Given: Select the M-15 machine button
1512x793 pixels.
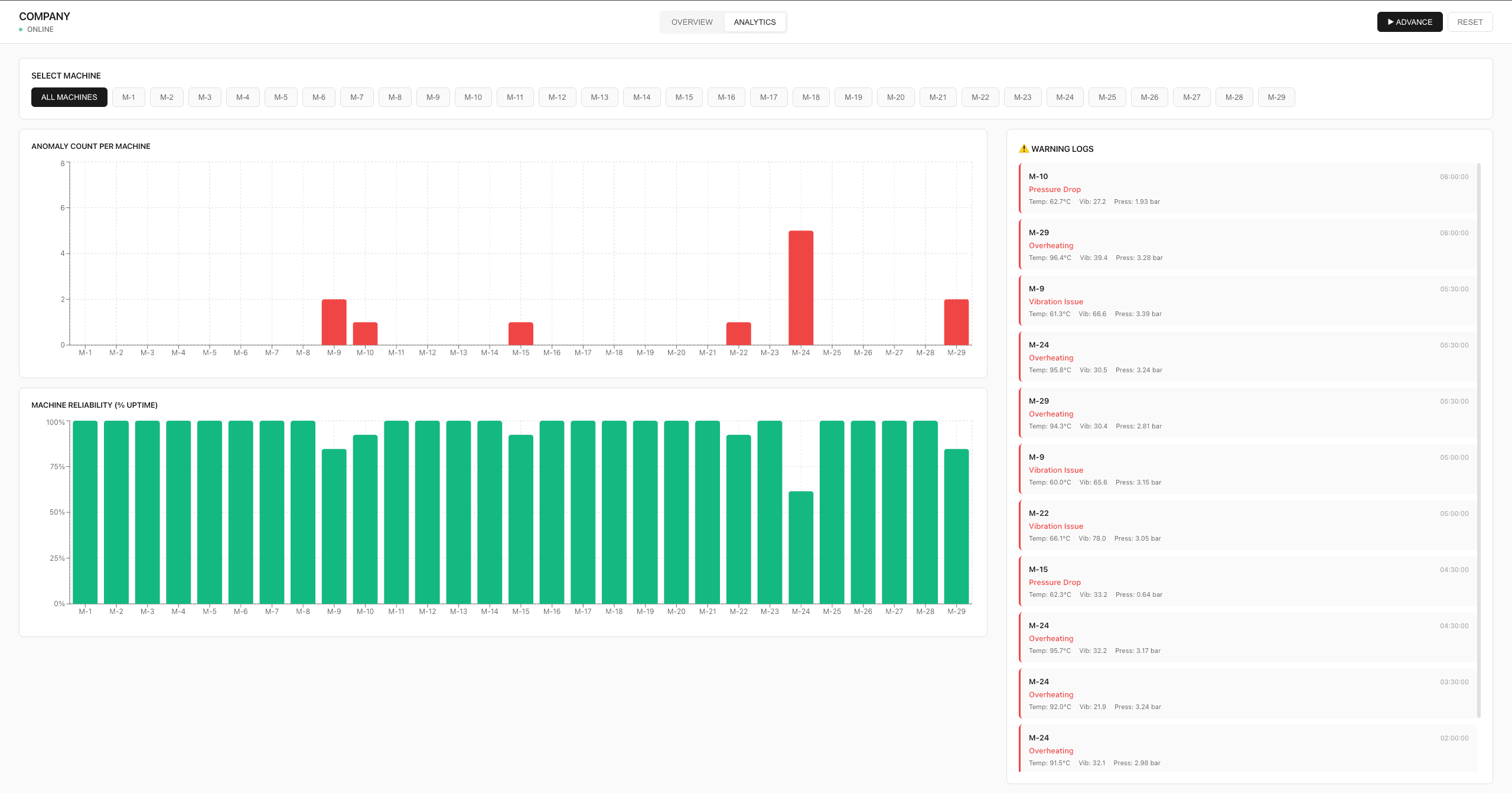Looking at the screenshot, I should 684,97.
